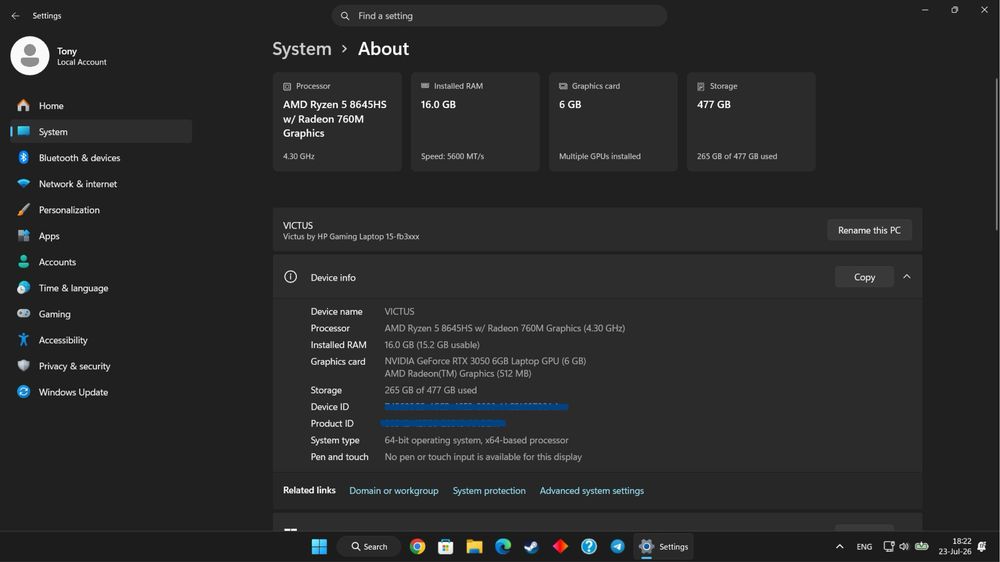Click the volume speaker tray icon

(904, 547)
